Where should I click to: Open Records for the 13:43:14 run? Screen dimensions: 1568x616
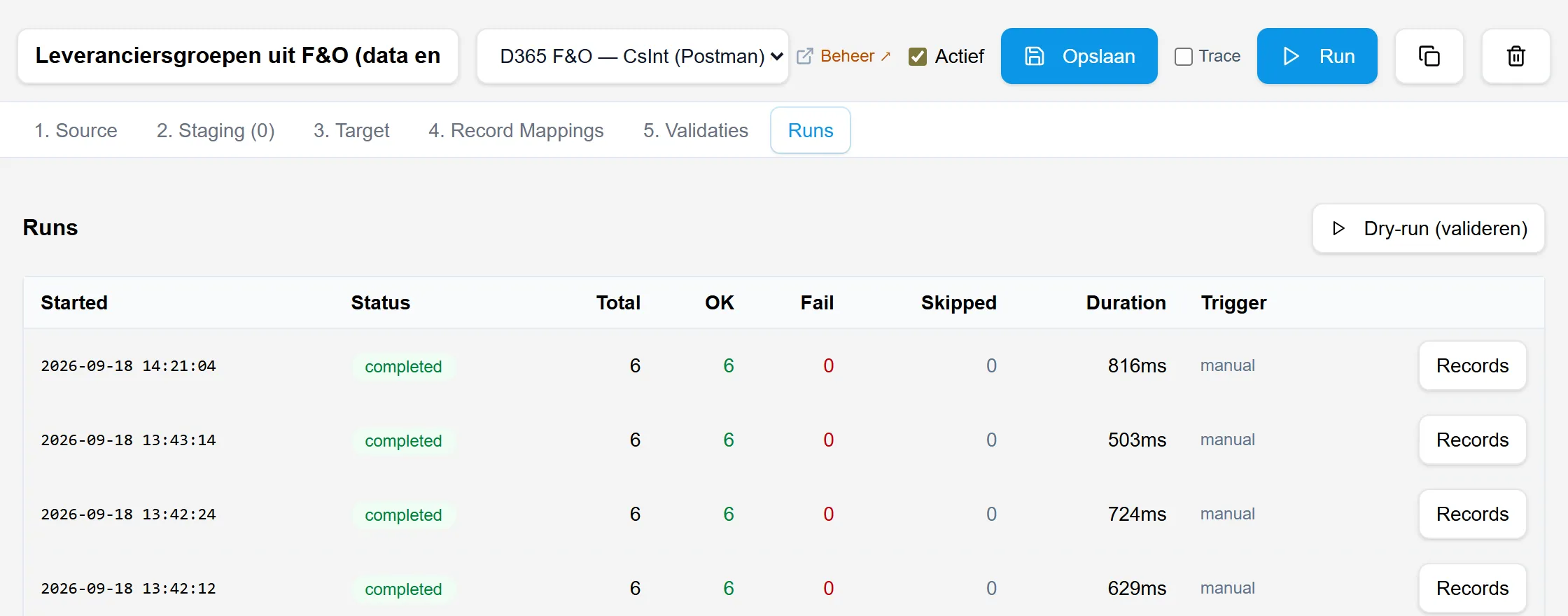[1472, 440]
